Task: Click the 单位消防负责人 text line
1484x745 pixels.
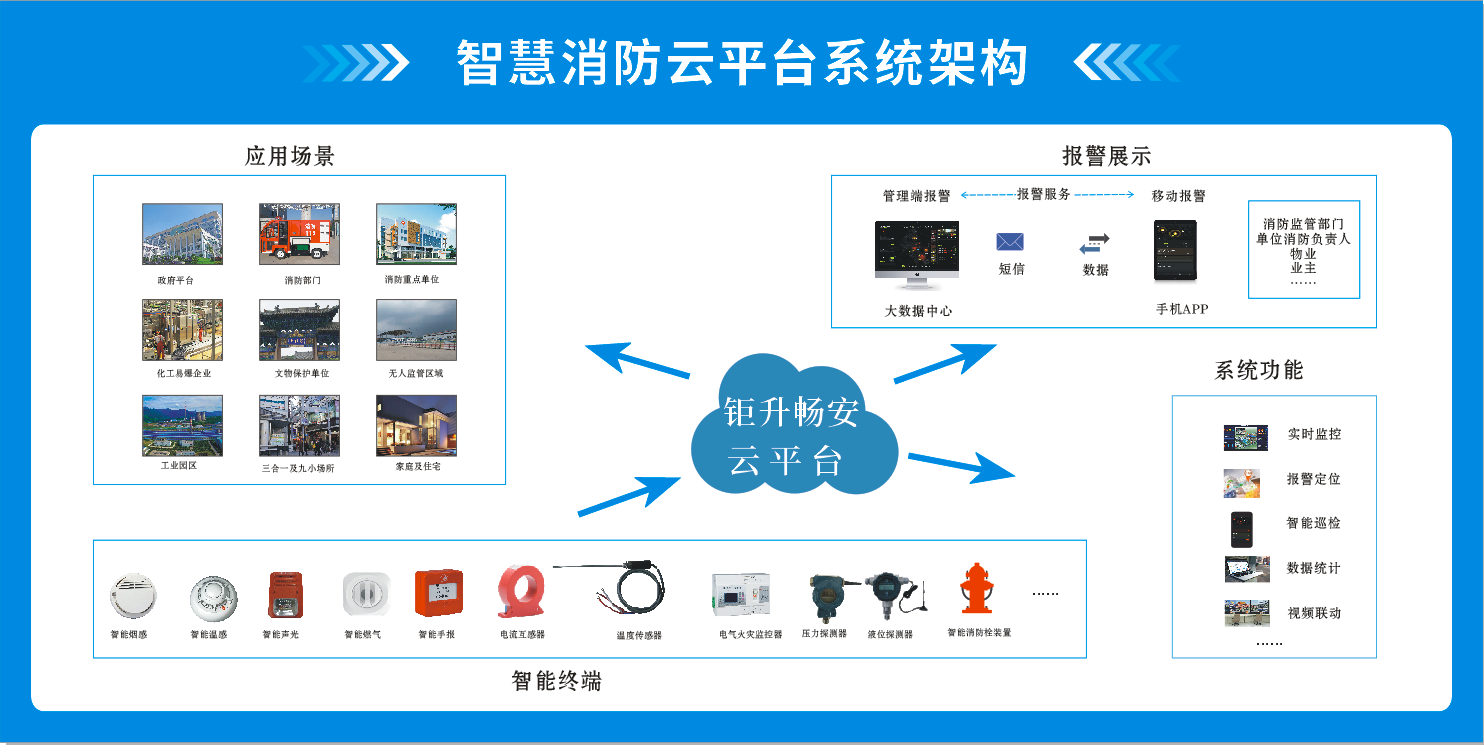Action: 1303,239
